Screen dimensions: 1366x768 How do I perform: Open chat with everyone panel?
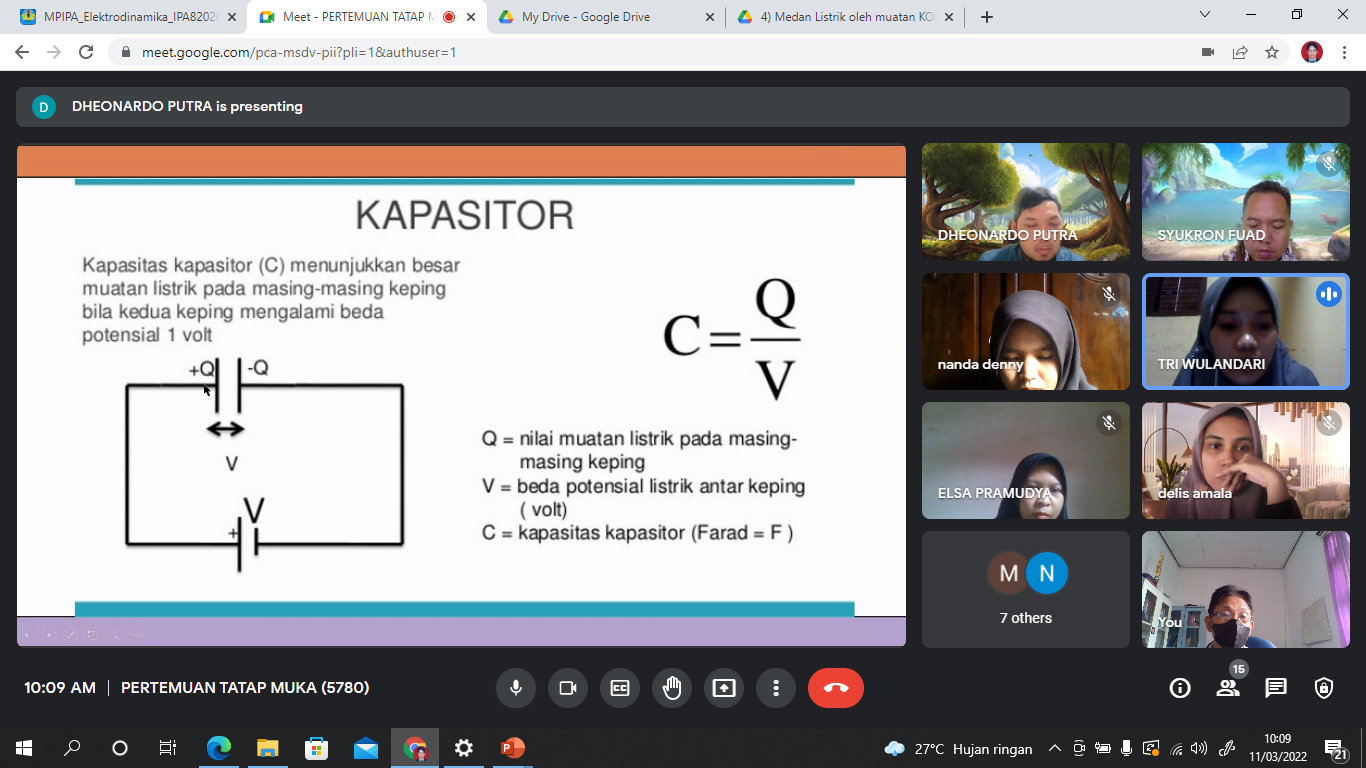(x=1276, y=688)
